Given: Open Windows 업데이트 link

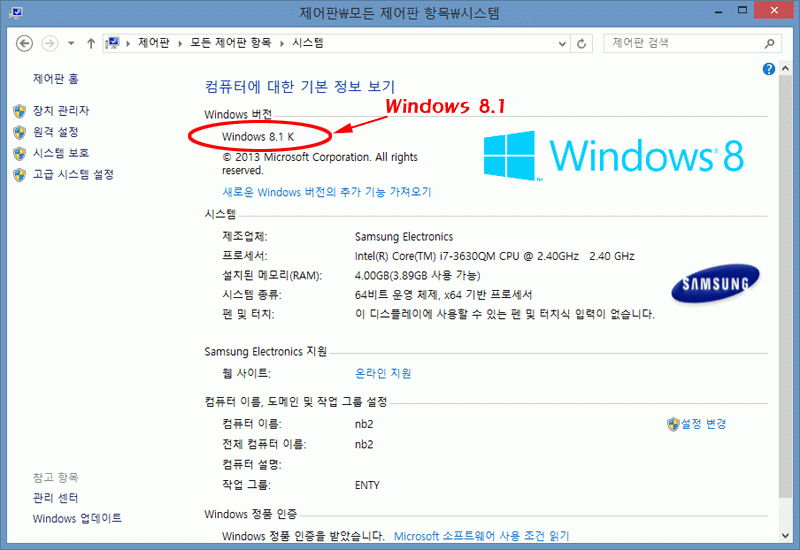Looking at the screenshot, I should pos(77,518).
